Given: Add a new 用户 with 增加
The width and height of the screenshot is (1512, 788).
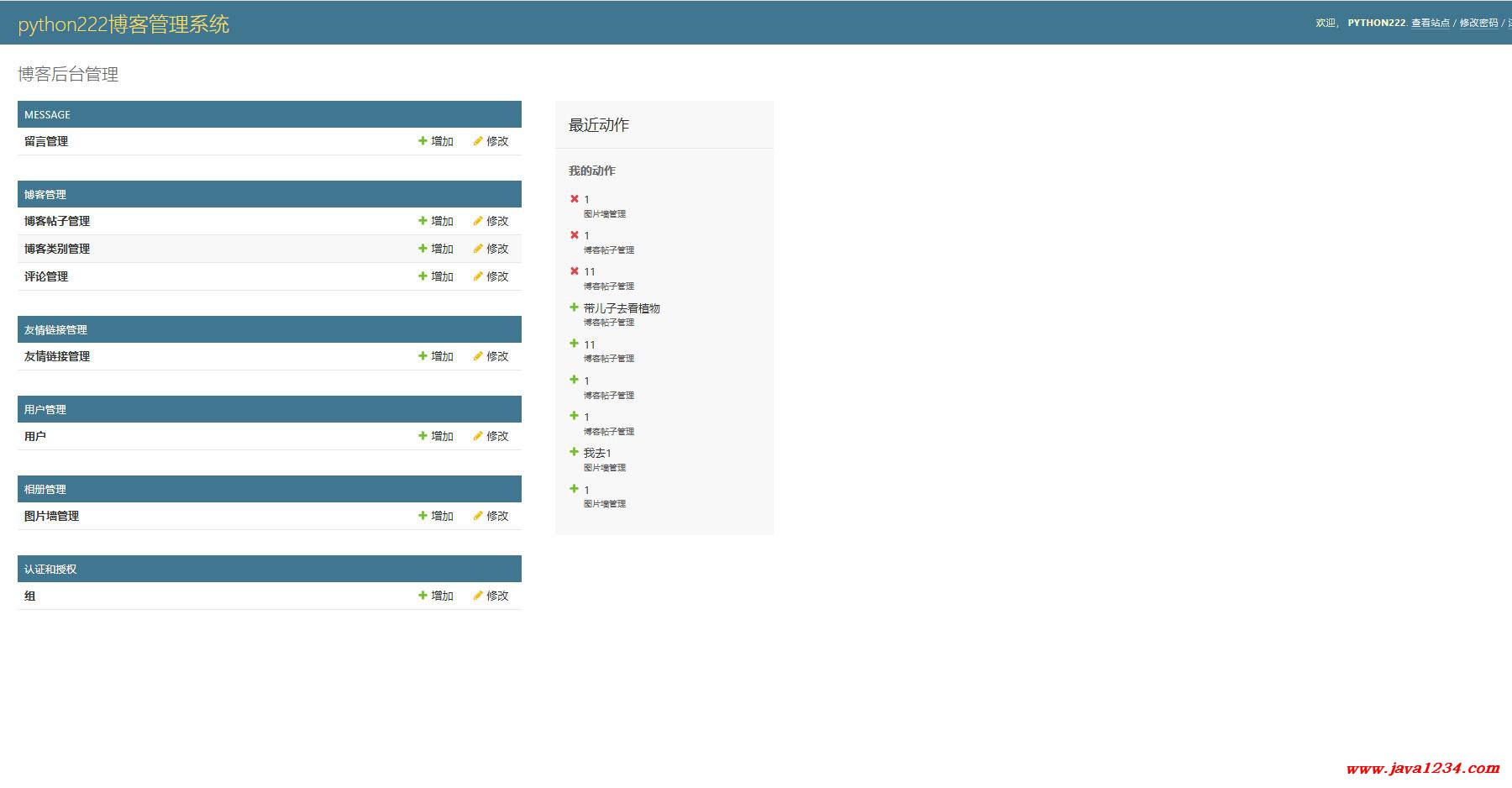Looking at the screenshot, I should point(436,436).
